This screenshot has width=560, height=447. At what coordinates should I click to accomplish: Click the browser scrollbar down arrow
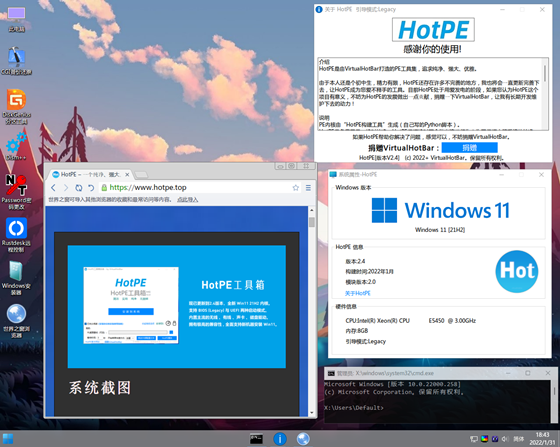[x=311, y=413]
